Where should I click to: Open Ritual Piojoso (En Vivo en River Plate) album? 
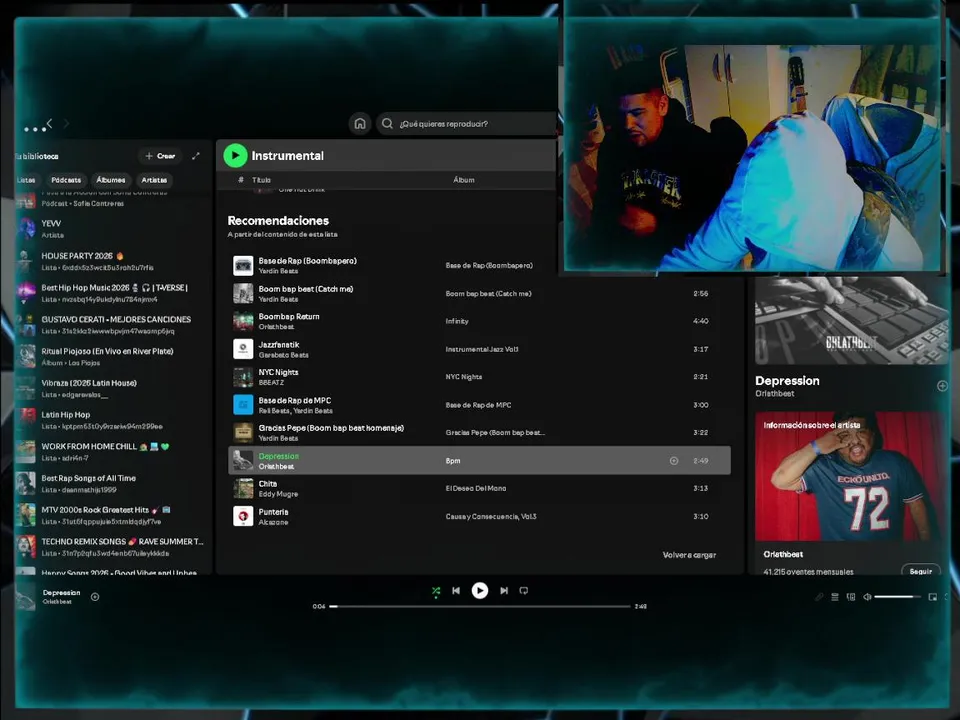(112, 357)
